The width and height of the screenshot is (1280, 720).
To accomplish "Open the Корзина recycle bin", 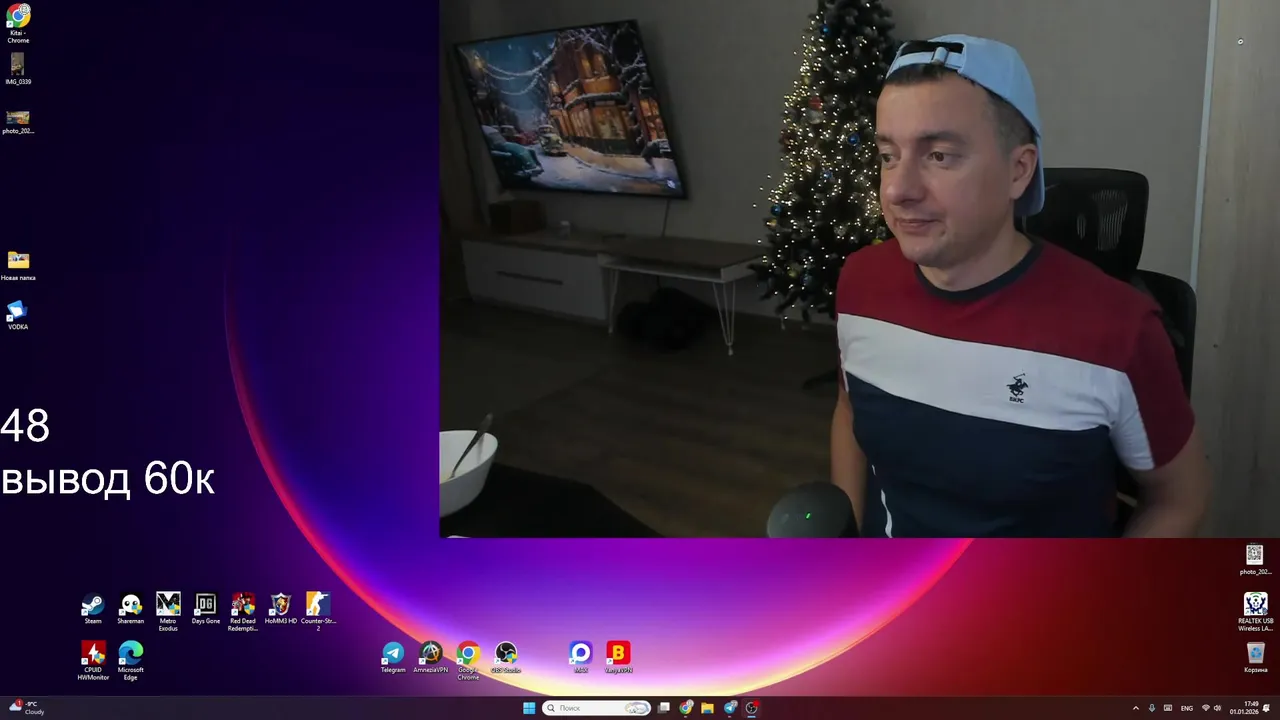I will click(1255, 658).
